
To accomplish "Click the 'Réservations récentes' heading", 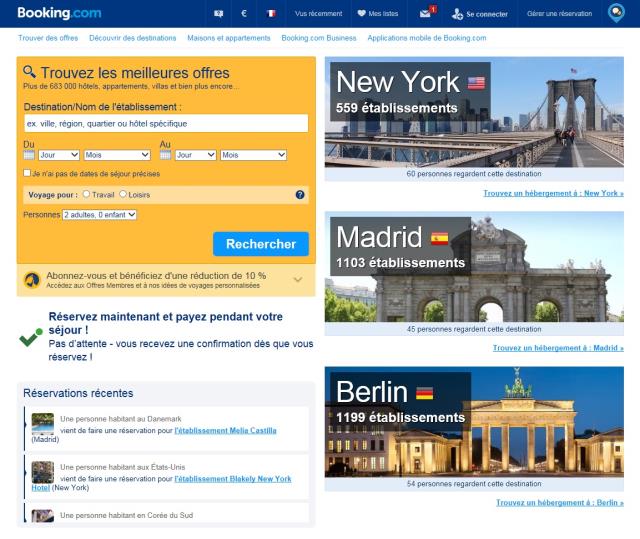I will click(78, 393).
